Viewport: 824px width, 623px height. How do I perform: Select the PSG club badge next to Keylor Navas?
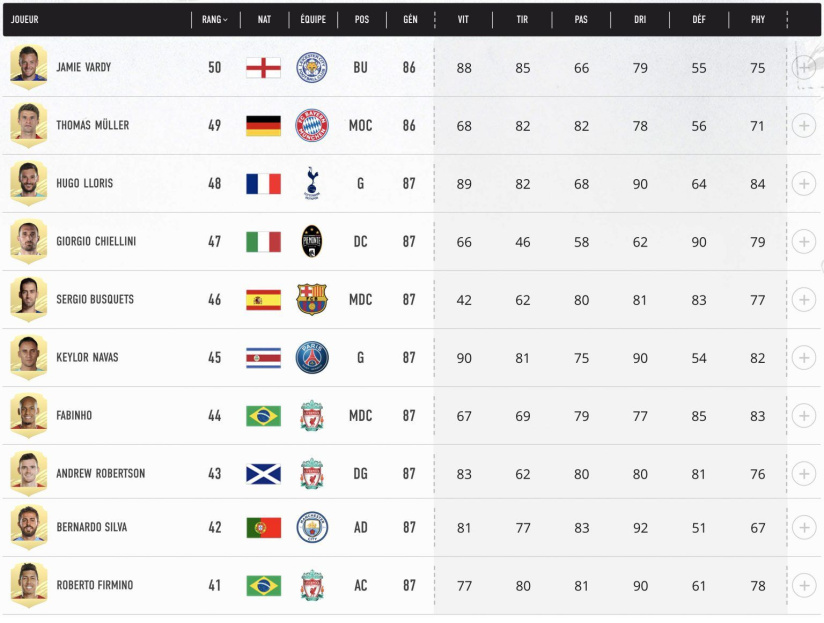[x=311, y=355]
